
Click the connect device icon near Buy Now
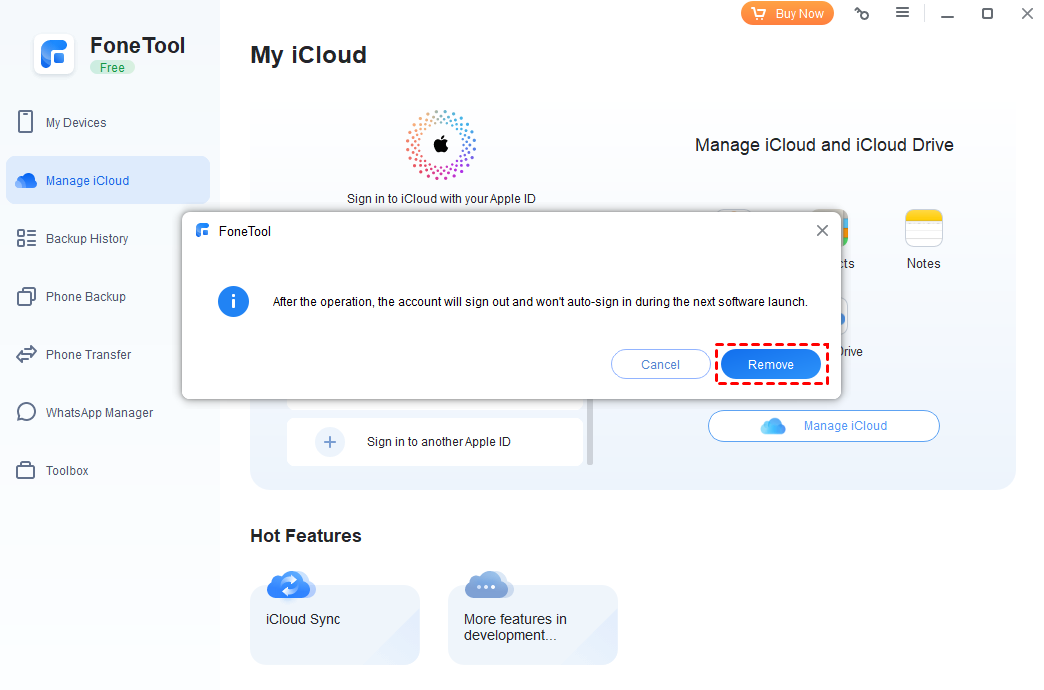(861, 13)
